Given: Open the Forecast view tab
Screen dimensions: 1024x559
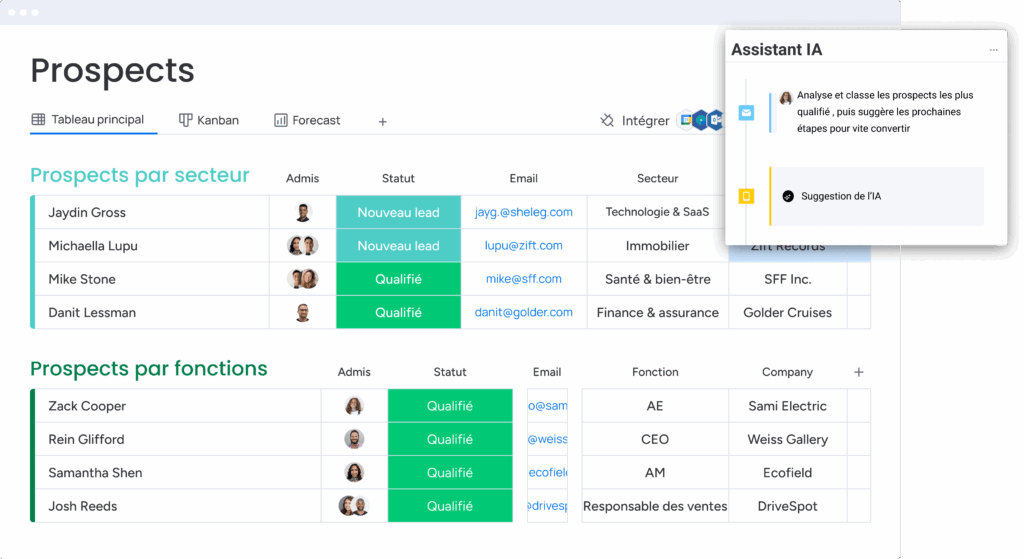Looking at the screenshot, I should [307, 120].
